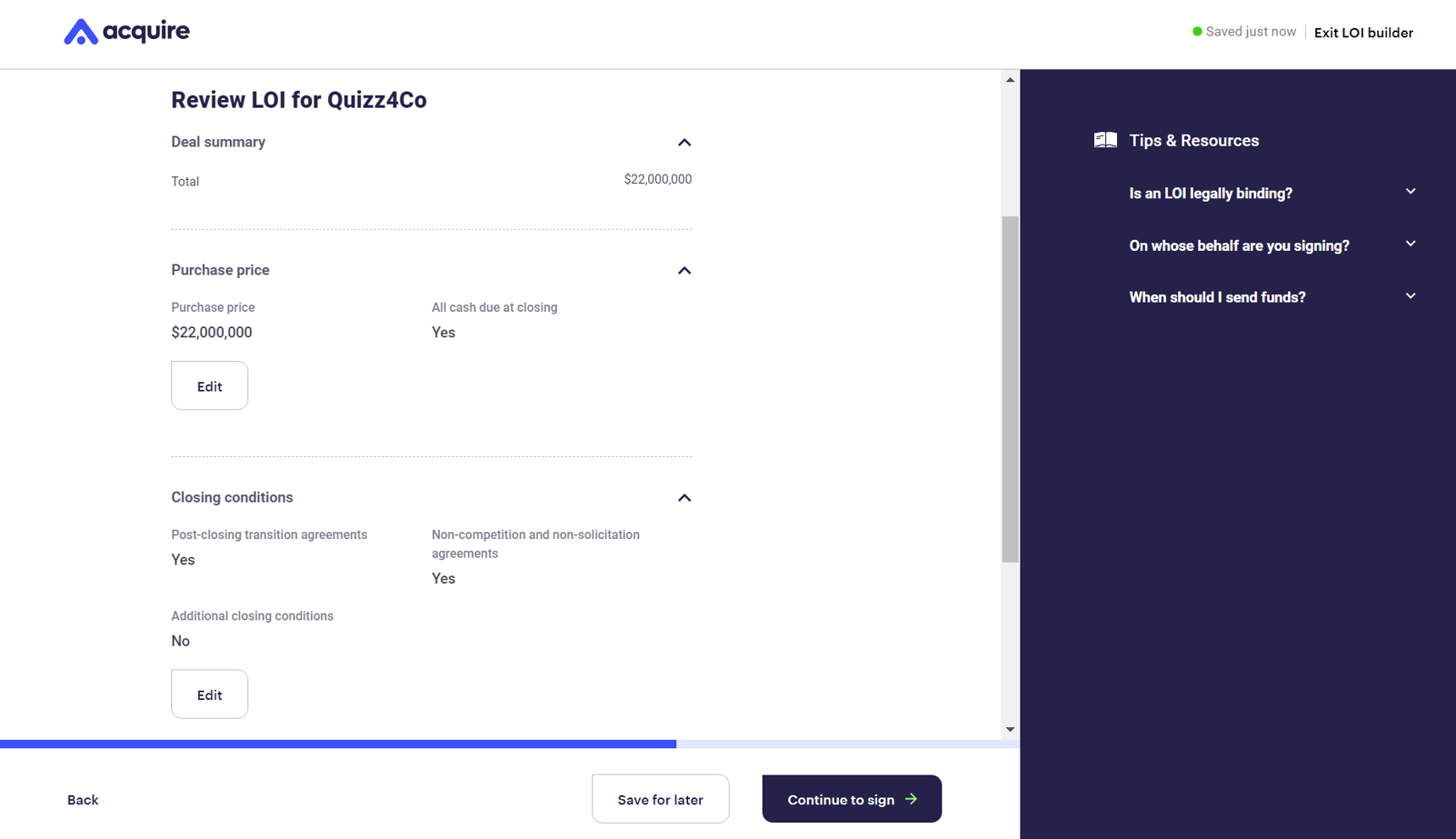Viewport: 1456px width, 839px height.
Task: Click the arrow on Continue to sign
Action: coord(911,798)
